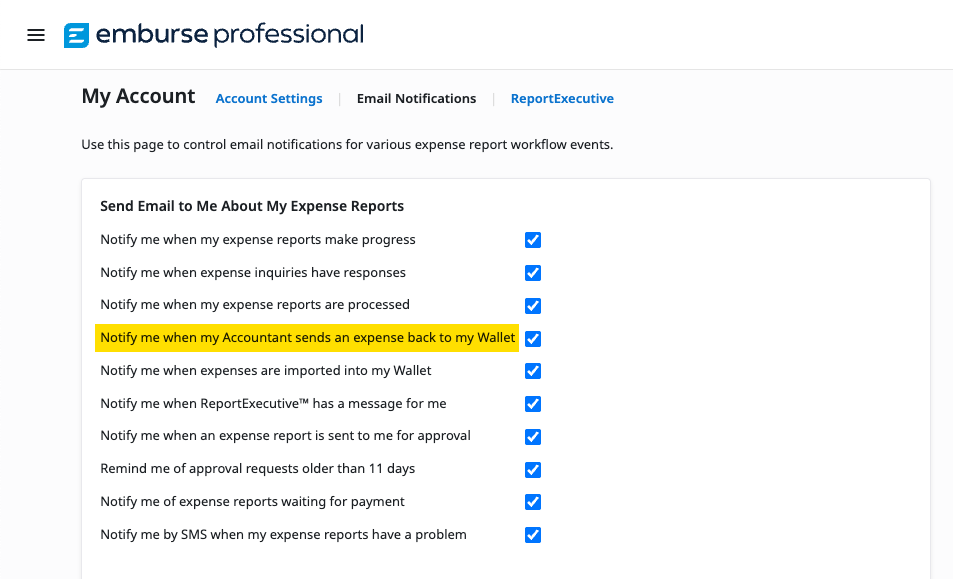Click 'Notify me by SMS' label text
953x579 pixels.
283,535
